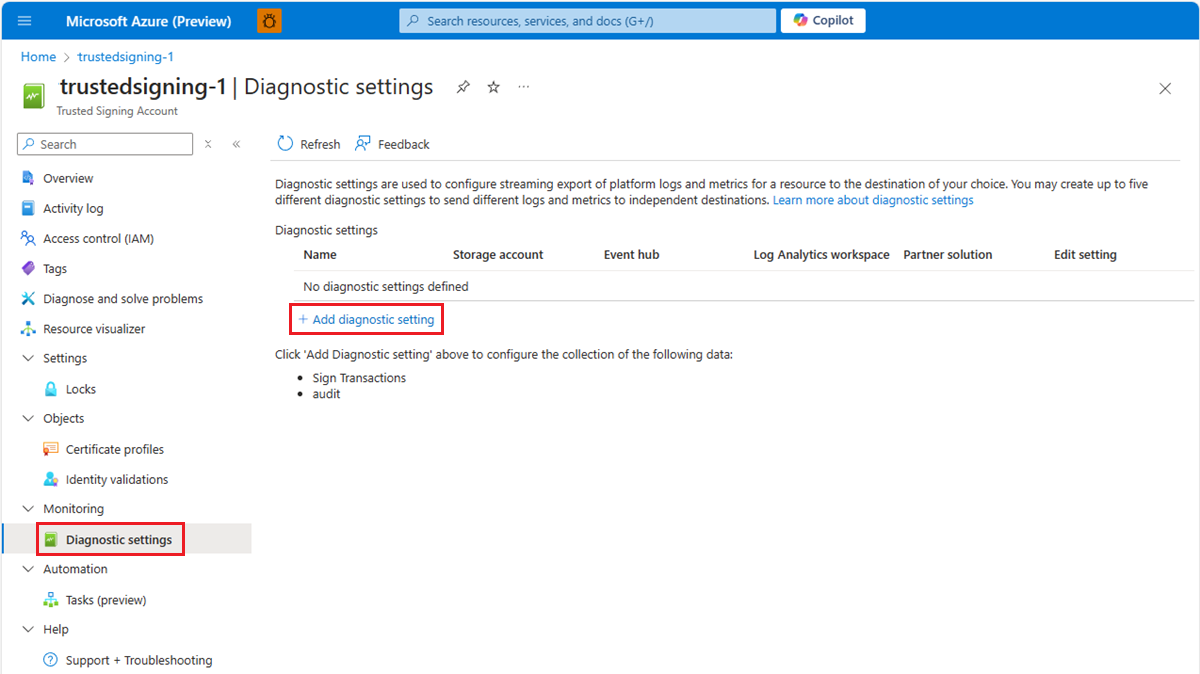
Task: Click the Edit setting column header
Action: click(1085, 254)
